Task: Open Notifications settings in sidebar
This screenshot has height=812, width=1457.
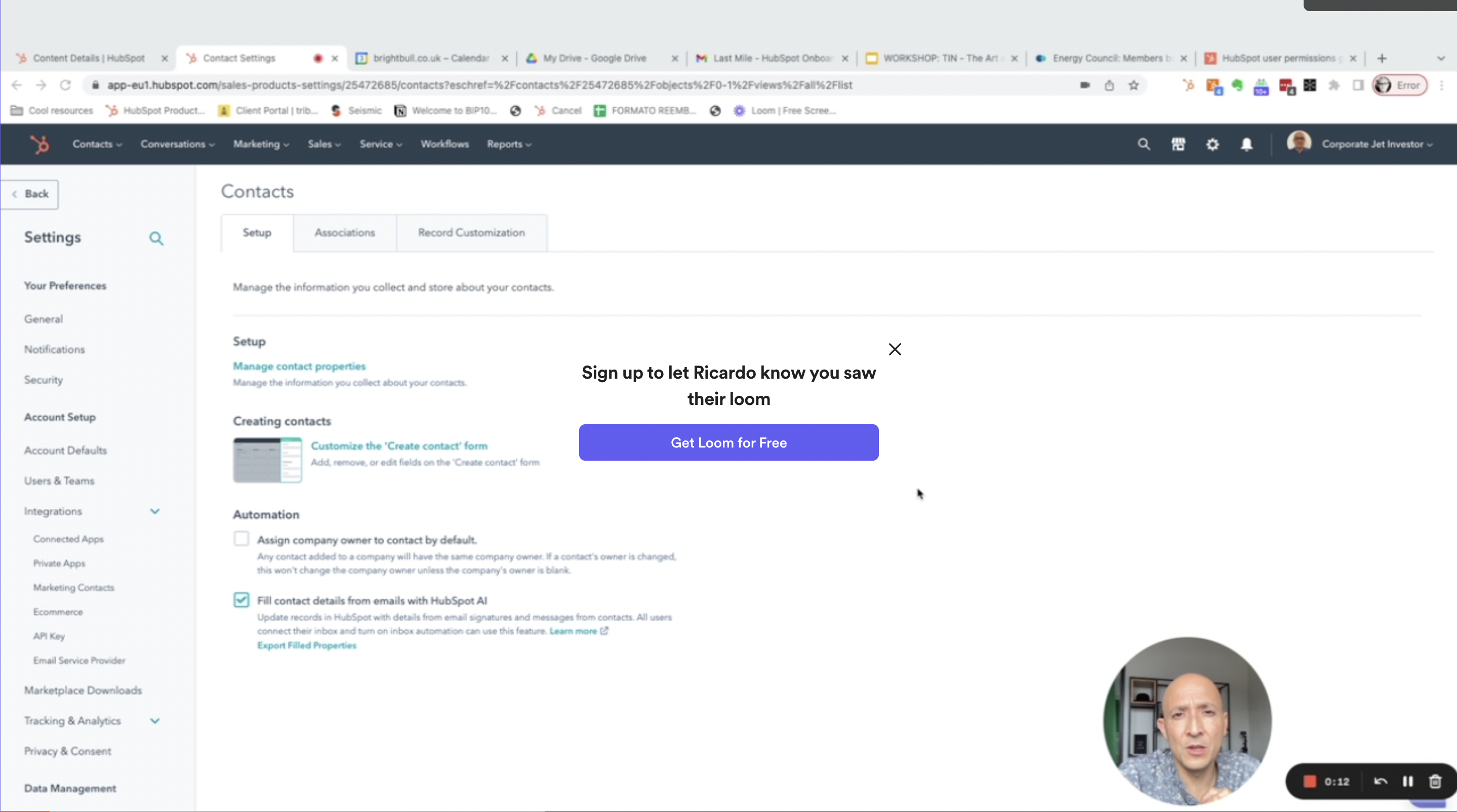Action: (x=54, y=349)
